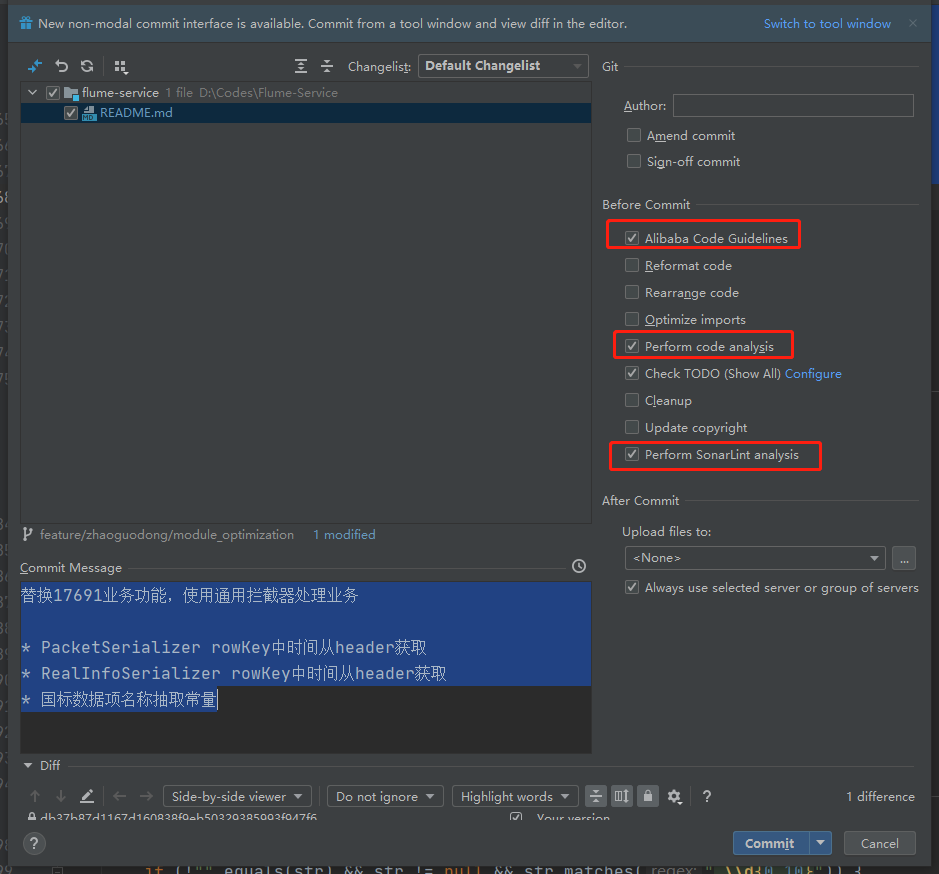Click the Configure link next to Check TODO
The width and height of the screenshot is (939, 874).
813,373
